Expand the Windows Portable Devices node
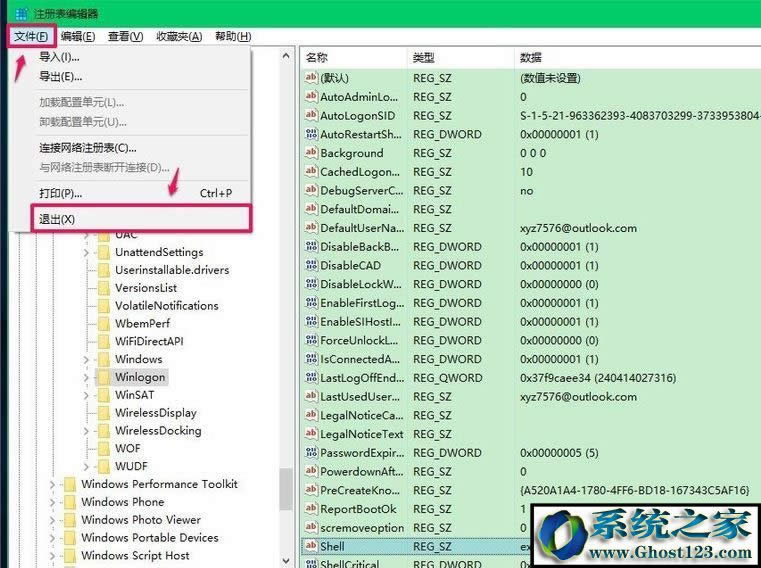Screen dimensions: 761x568 (52, 538)
